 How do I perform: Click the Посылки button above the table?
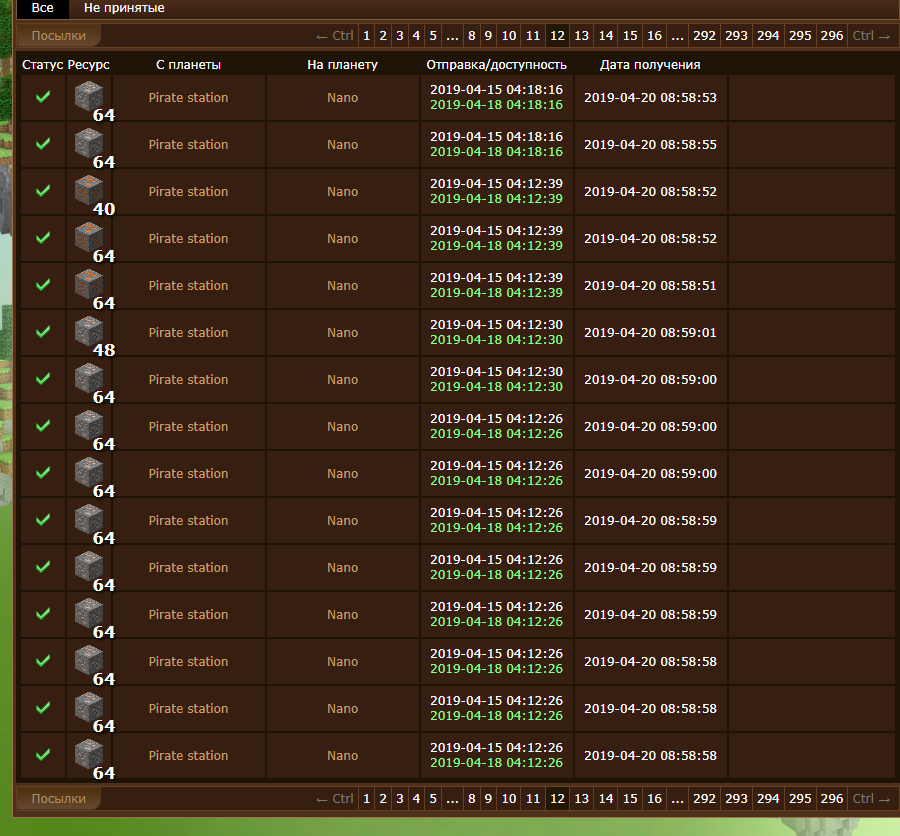pos(59,36)
